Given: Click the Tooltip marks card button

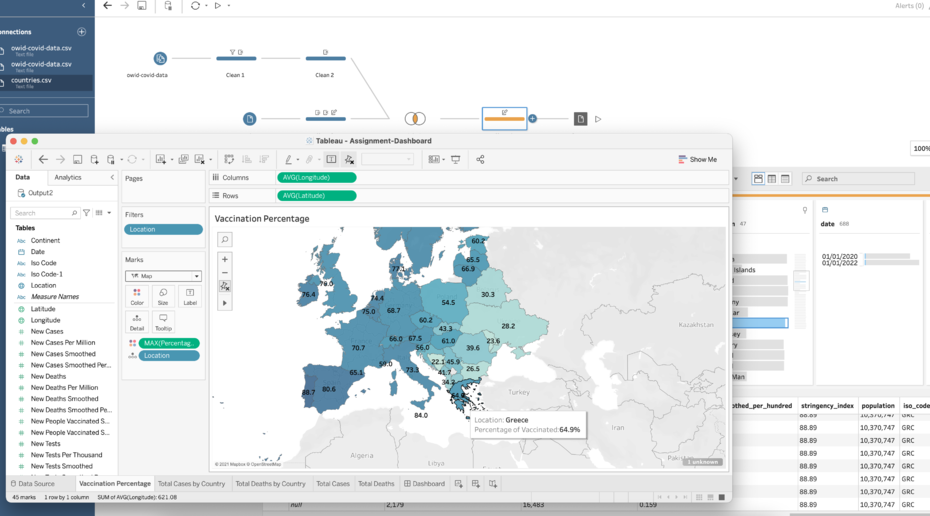Looking at the screenshot, I should 163,322.
